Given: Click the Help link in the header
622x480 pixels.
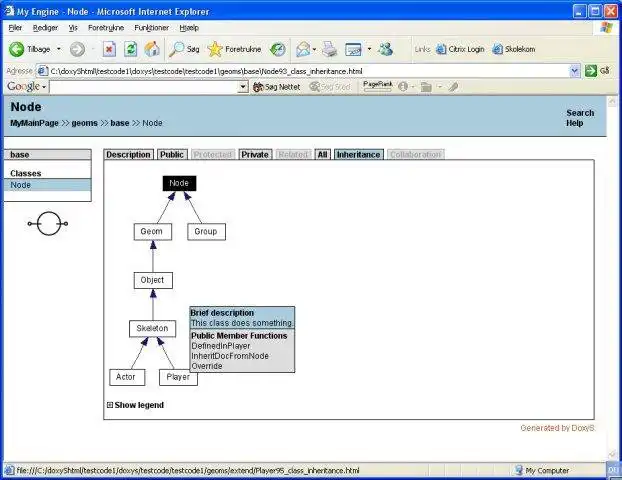Looking at the screenshot, I should pos(574,123).
